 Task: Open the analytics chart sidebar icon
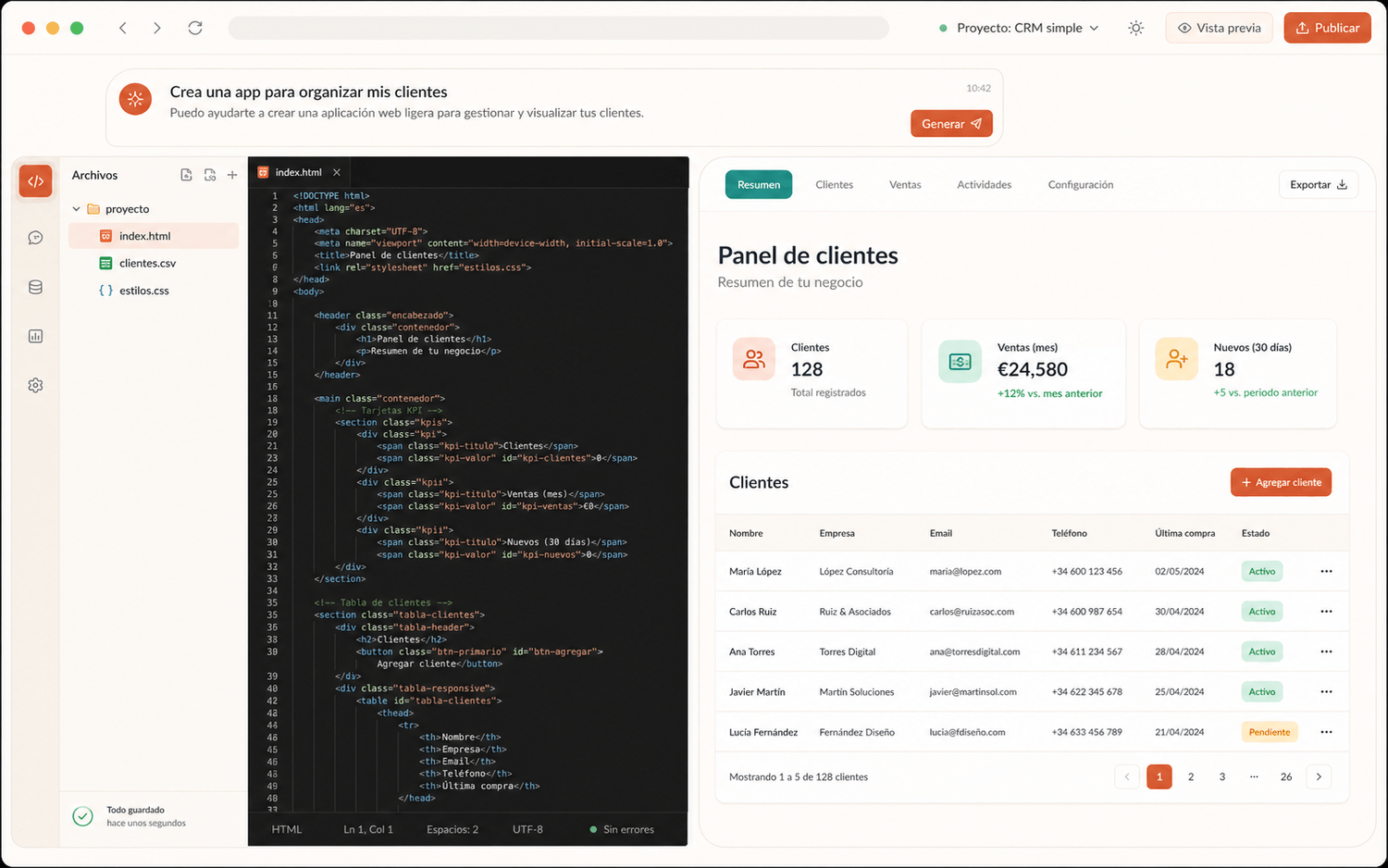click(x=35, y=336)
